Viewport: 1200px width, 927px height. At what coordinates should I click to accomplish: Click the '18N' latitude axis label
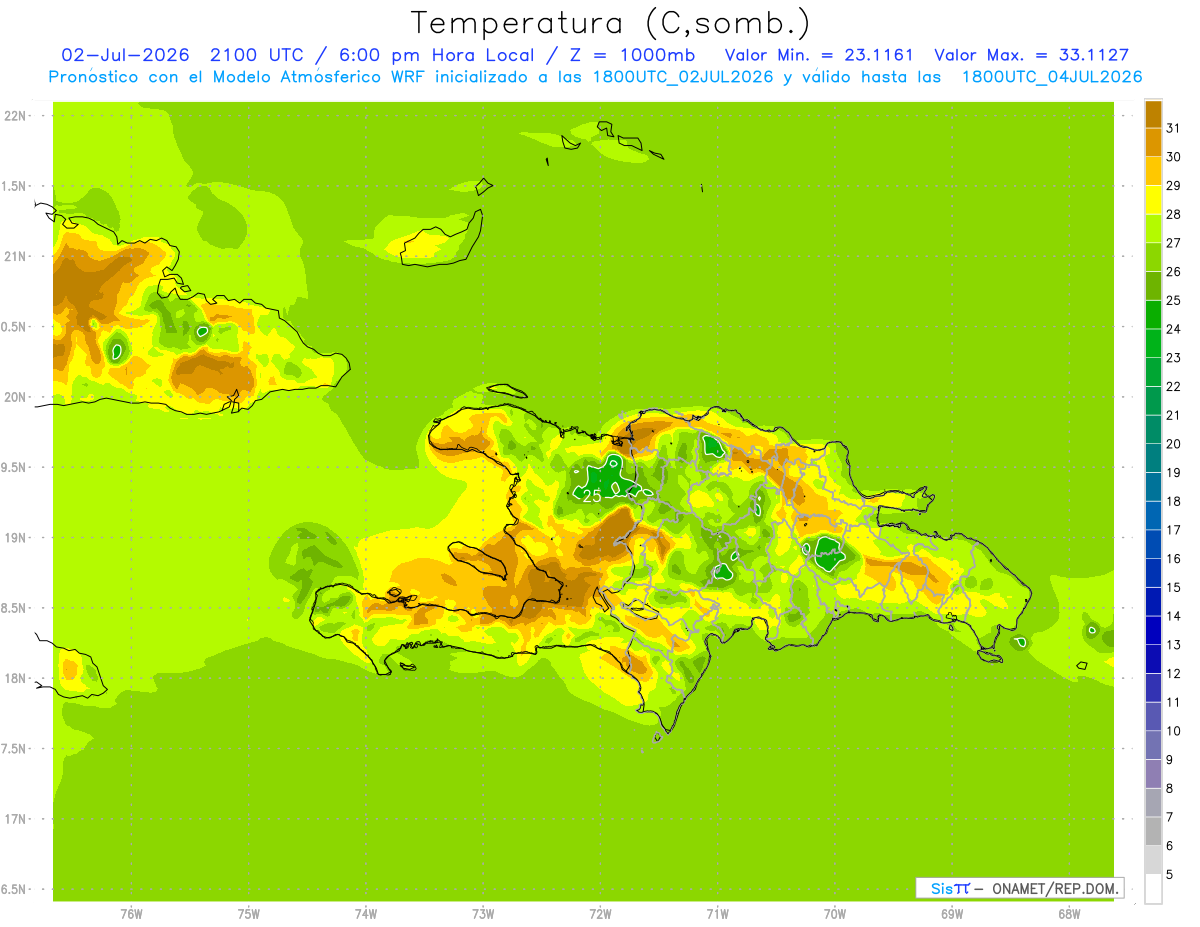click(15, 678)
